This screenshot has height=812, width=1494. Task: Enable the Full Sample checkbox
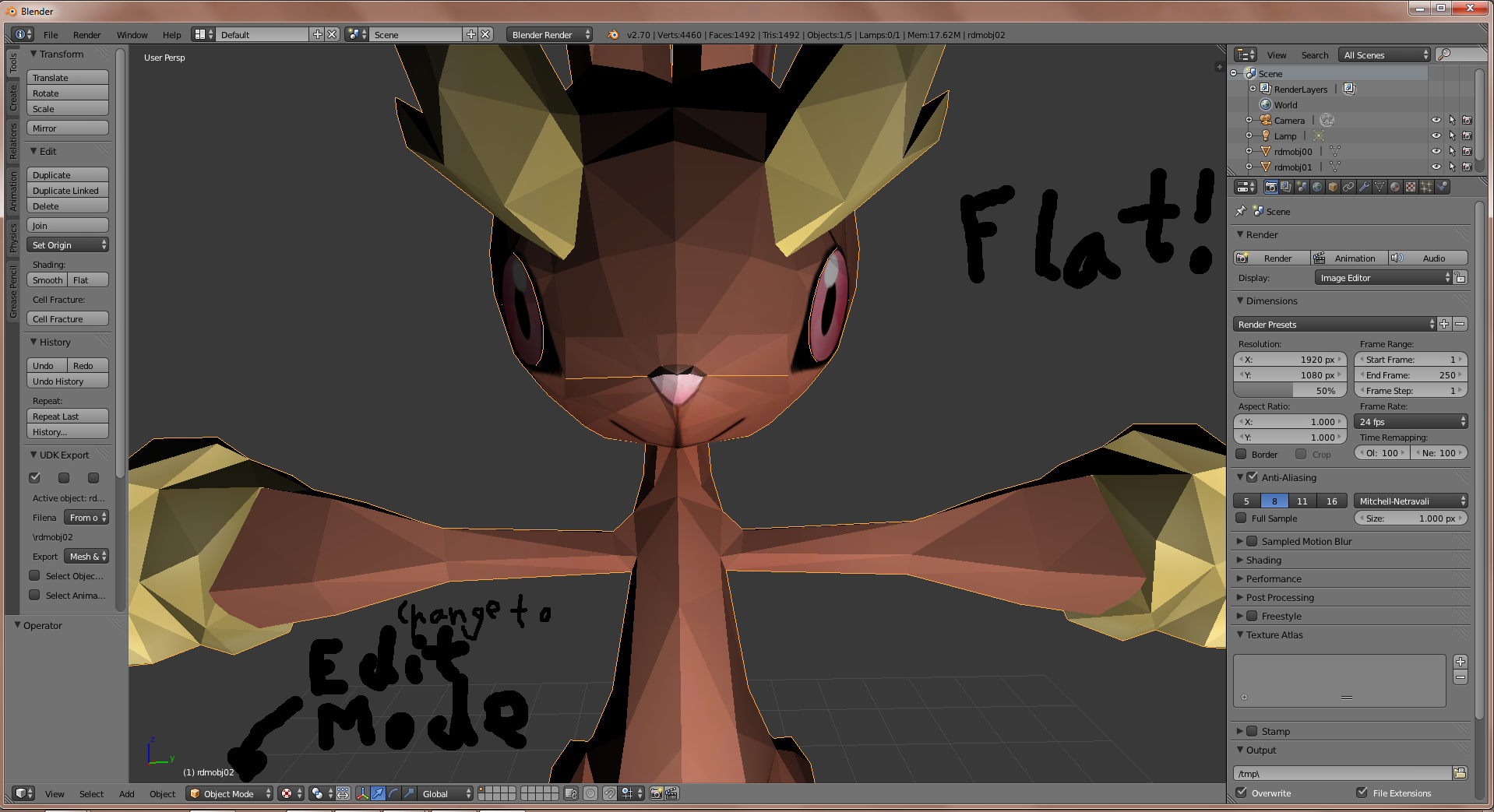(x=1241, y=518)
